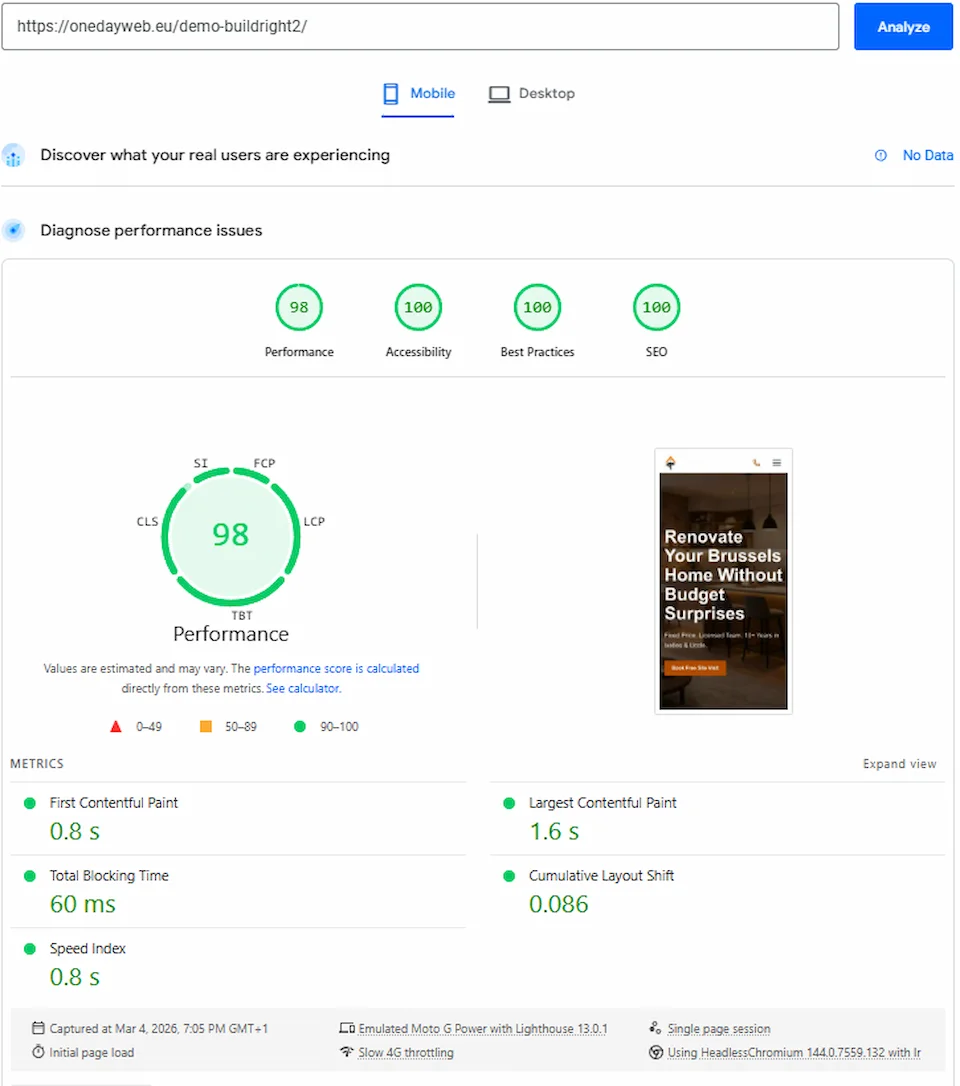Click the desktop monitor icon

498,92
